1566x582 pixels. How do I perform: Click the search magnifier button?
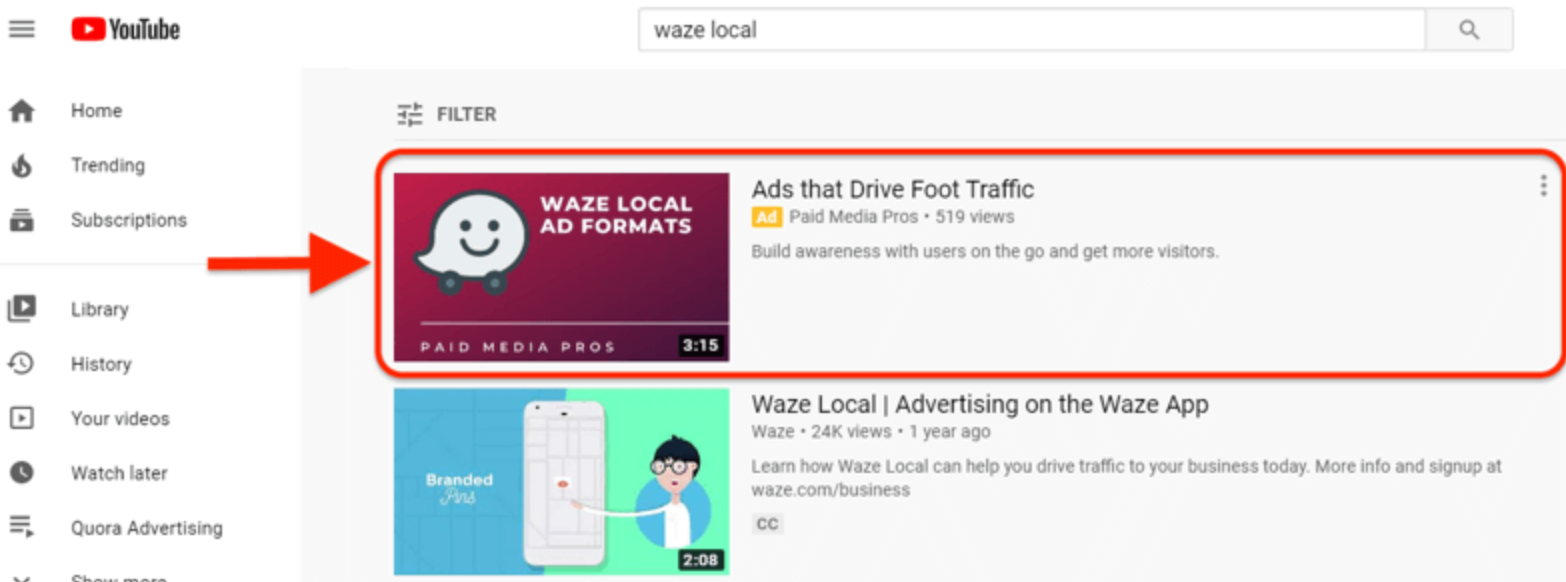coord(1468,30)
